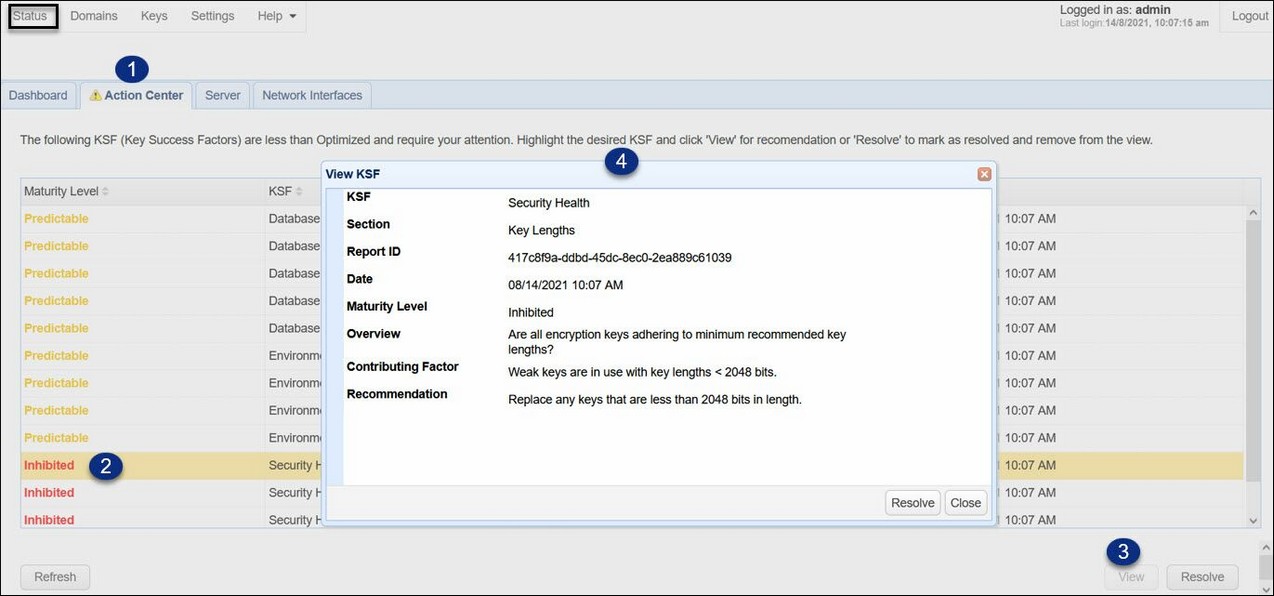Click the View button below the table
The image size is (1274, 596).
coord(1131,577)
